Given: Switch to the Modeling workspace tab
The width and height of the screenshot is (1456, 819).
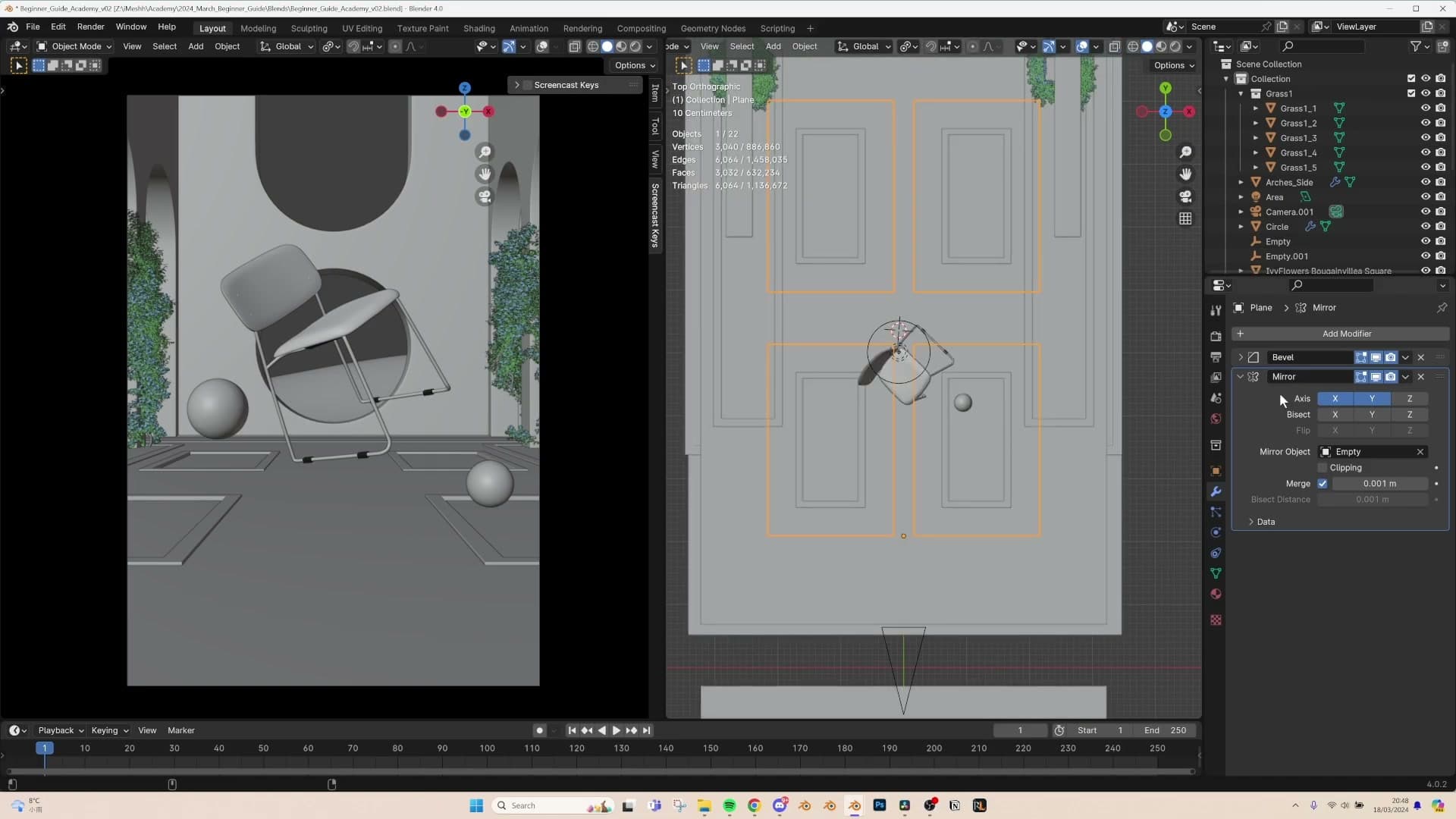Looking at the screenshot, I should (258, 29).
